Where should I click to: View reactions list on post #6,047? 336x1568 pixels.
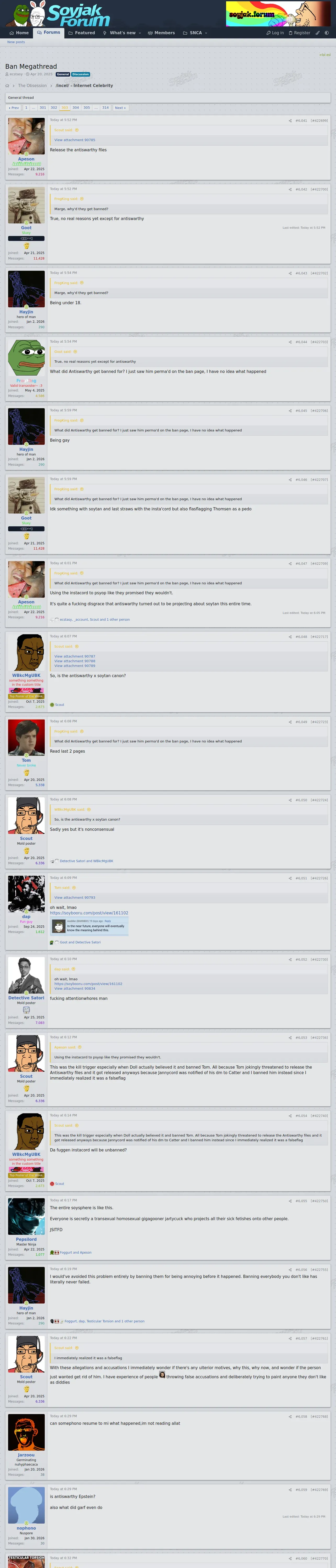pyautogui.click(x=94, y=620)
